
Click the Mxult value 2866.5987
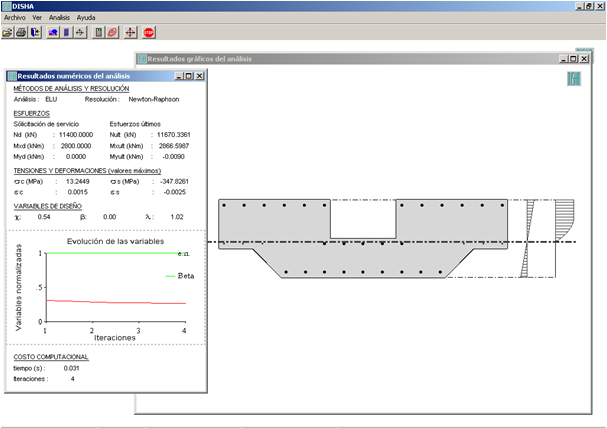click(174, 146)
